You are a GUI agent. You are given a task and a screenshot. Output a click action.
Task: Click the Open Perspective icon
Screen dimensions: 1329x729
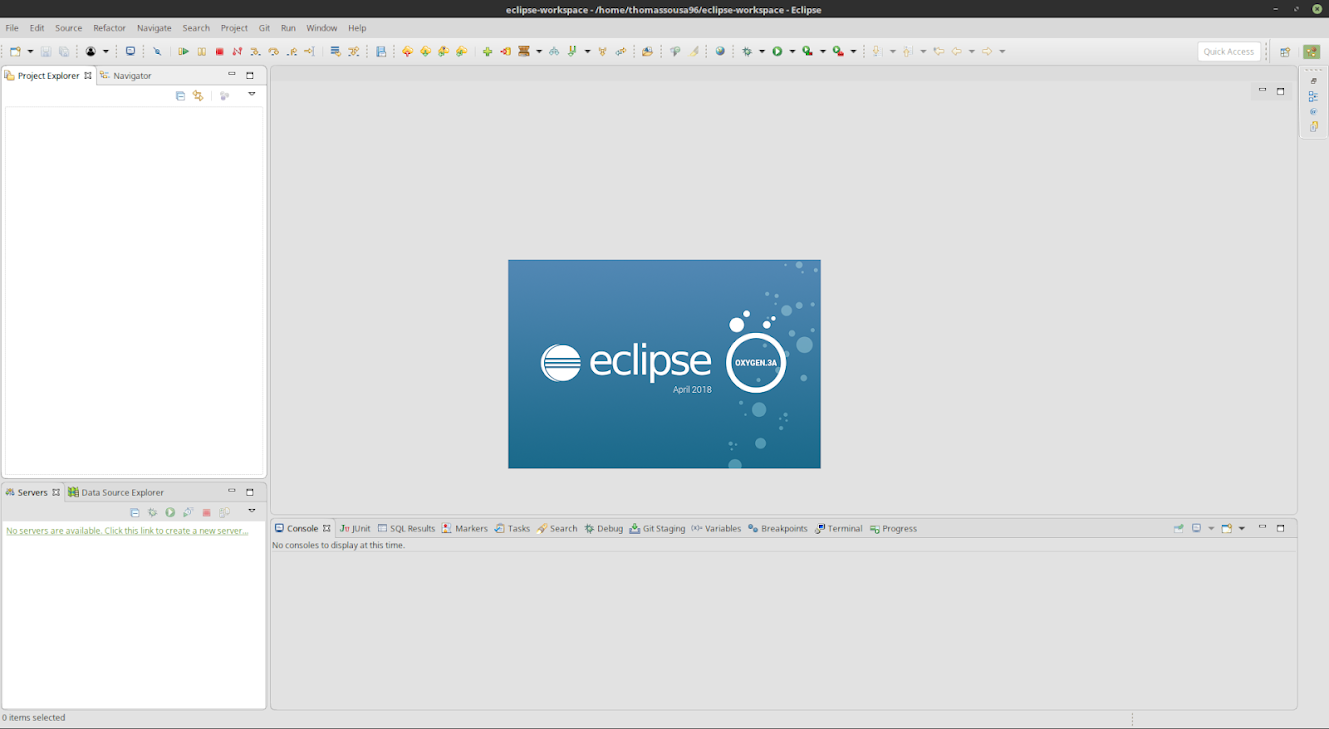(x=1285, y=52)
